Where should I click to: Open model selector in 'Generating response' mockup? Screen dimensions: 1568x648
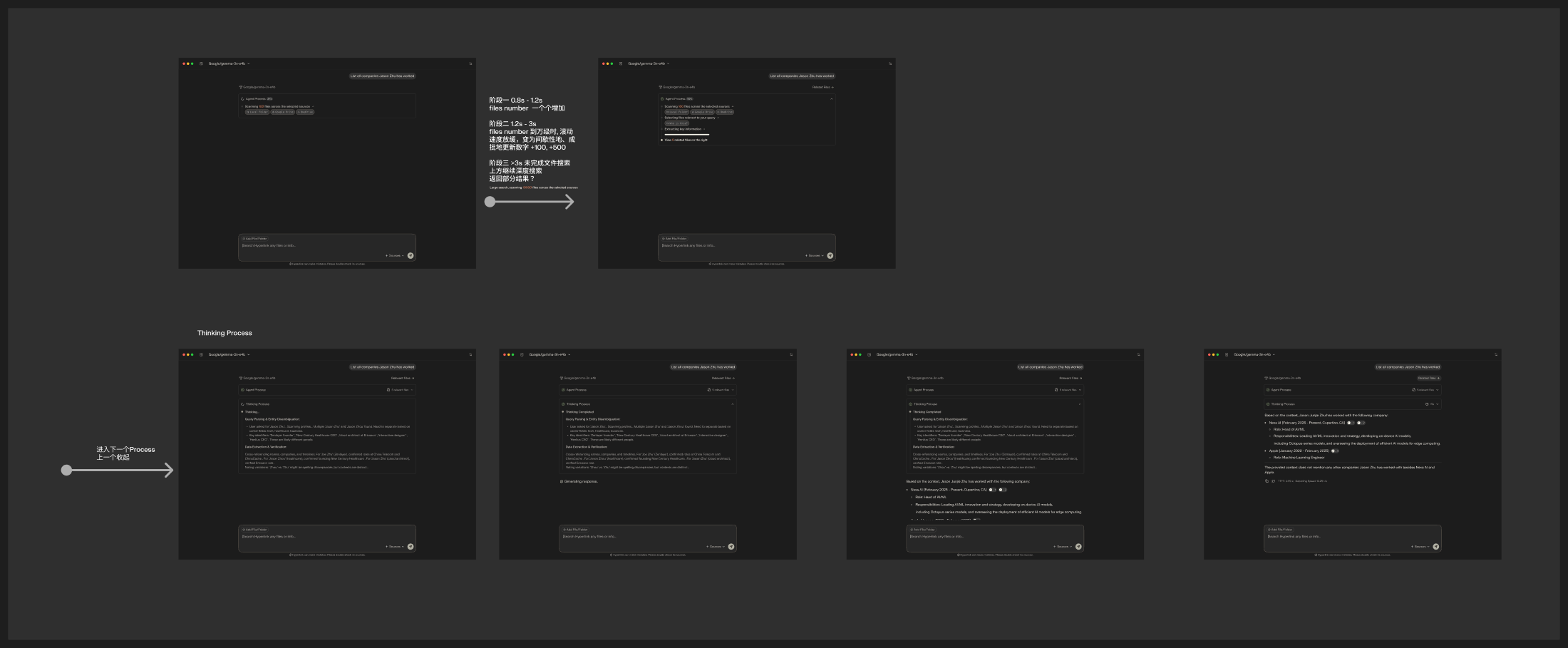coord(550,354)
